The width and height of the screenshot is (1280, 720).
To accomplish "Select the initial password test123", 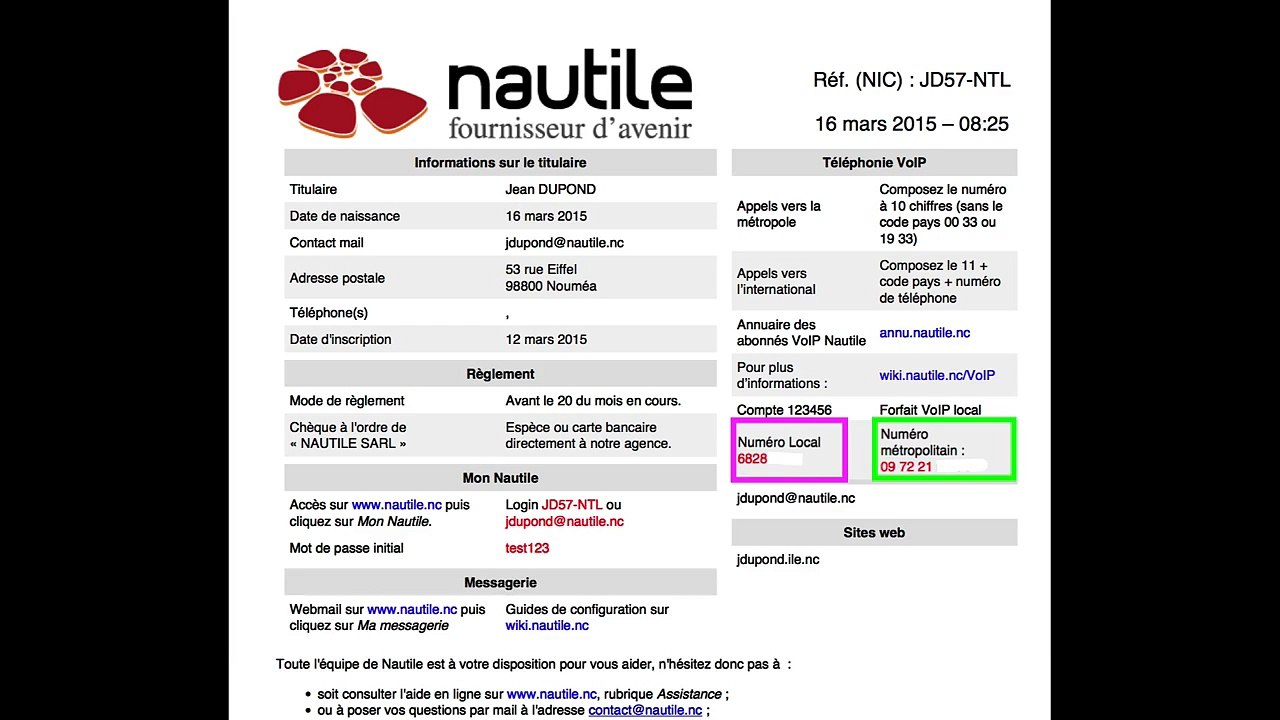I will coord(527,548).
